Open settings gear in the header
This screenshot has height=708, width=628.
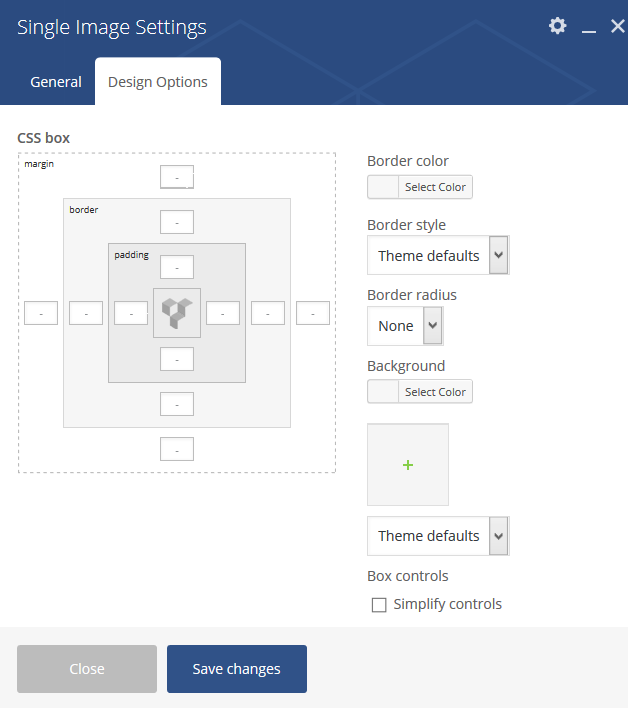coord(558,26)
